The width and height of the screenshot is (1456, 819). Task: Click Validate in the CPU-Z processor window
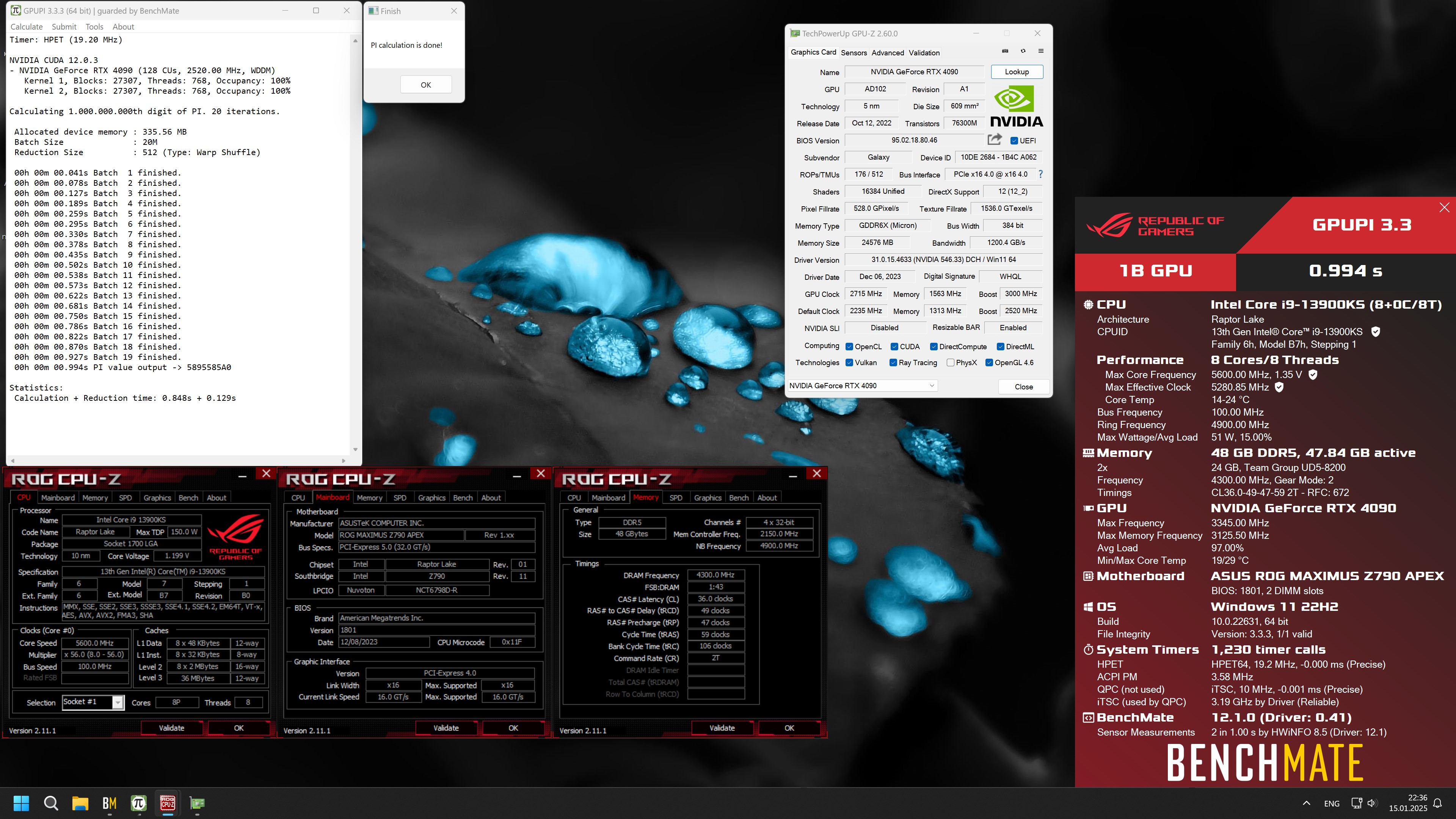pyautogui.click(x=171, y=728)
